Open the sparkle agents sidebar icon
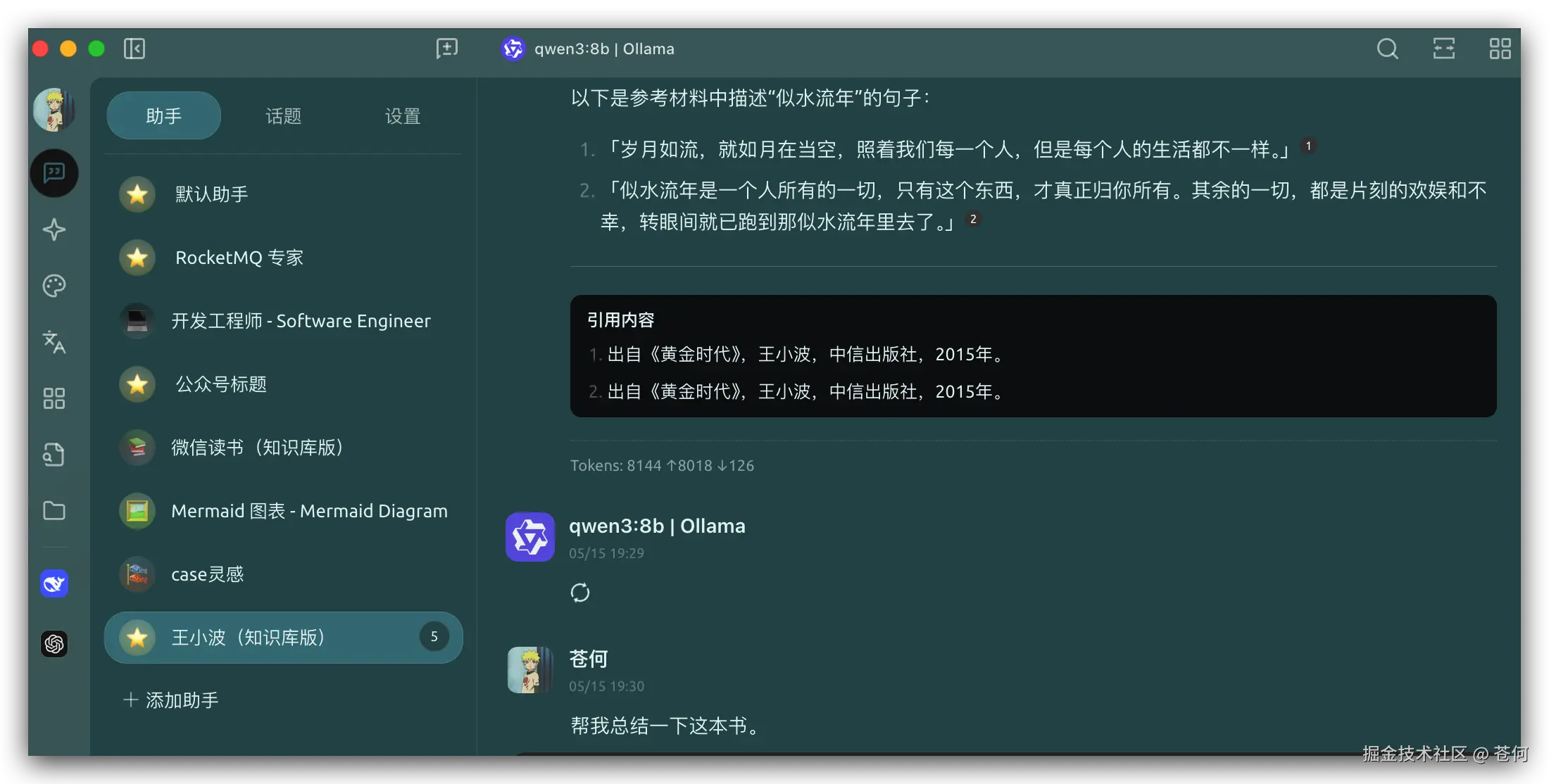 click(54, 229)
